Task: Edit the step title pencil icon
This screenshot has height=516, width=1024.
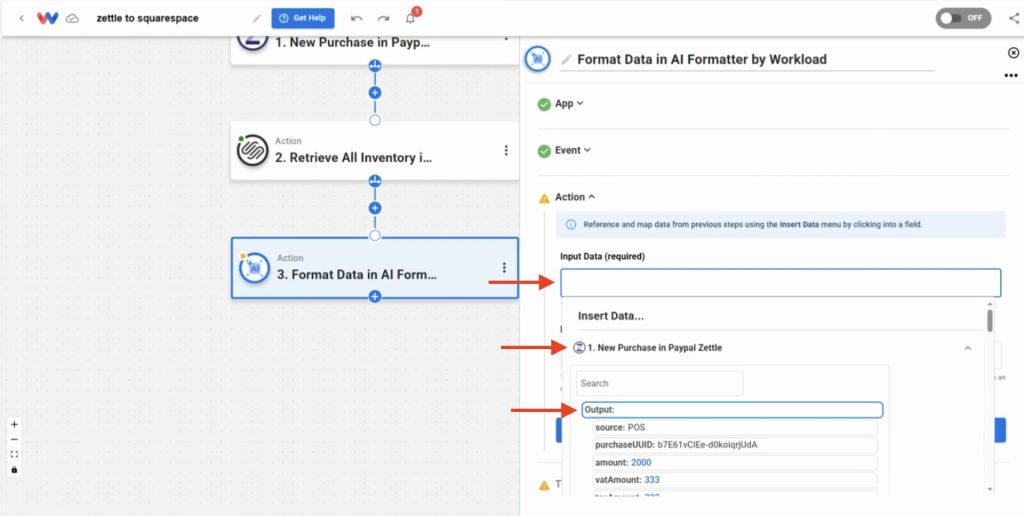Action: point(566,59)
